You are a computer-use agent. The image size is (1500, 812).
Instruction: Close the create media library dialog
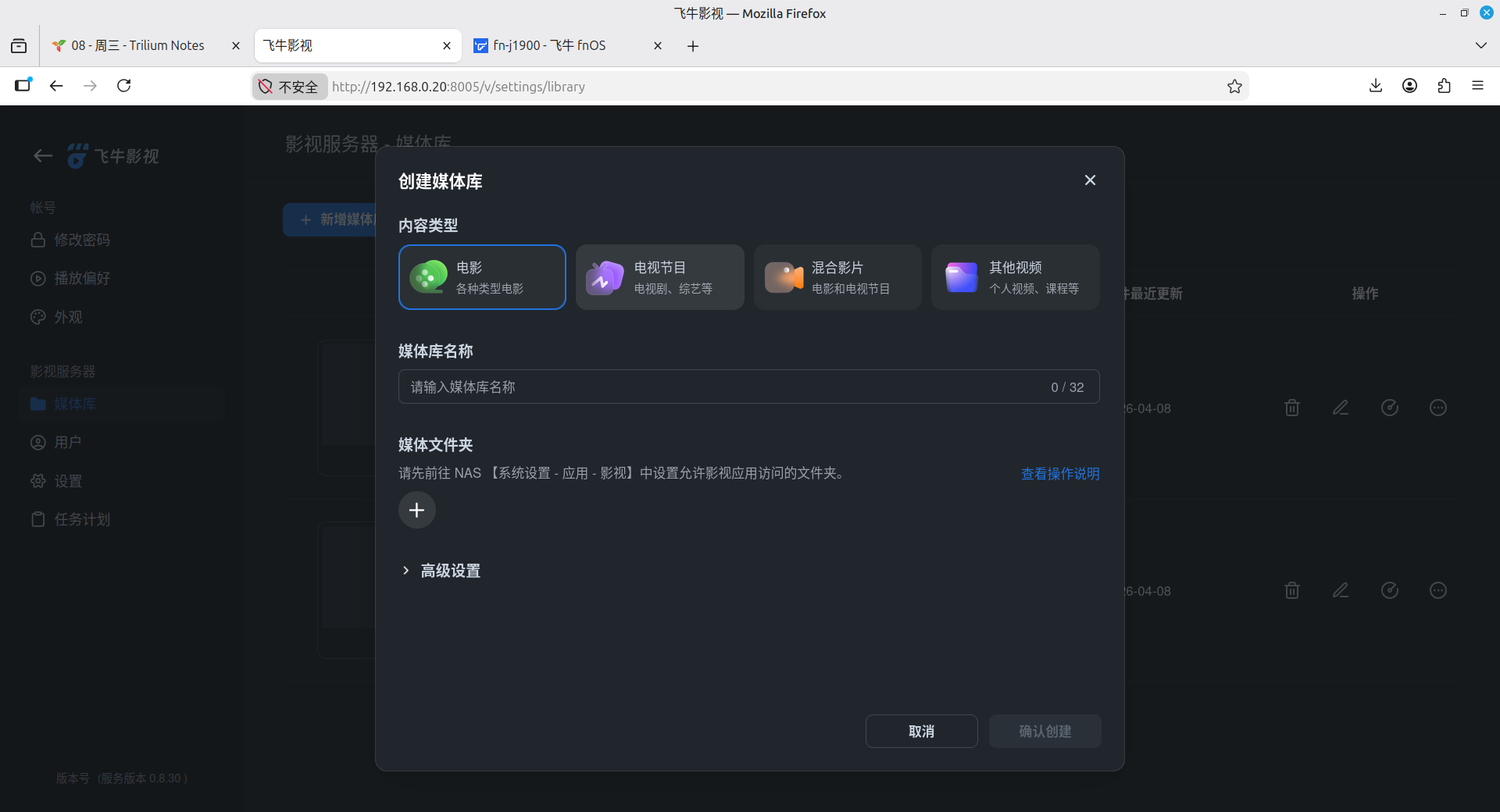[1090, 180]
